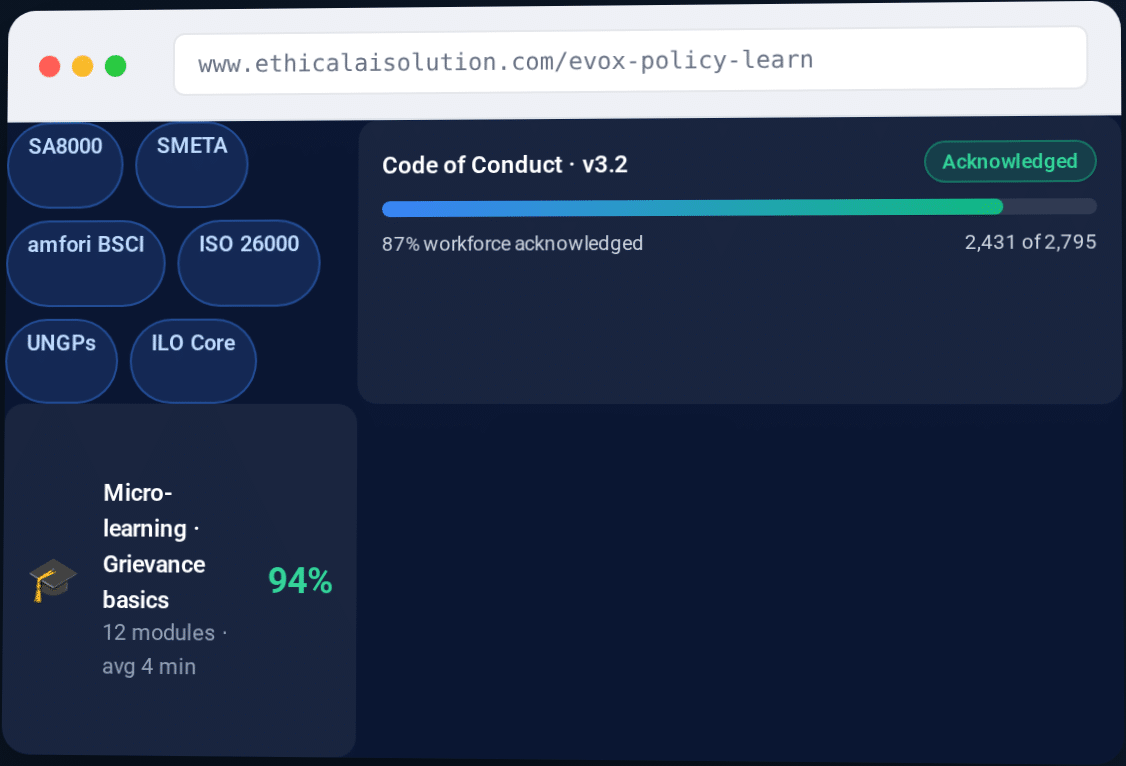Click the 87% workforce acknowledged text
Screen dimensions: 1126x766
512,244
